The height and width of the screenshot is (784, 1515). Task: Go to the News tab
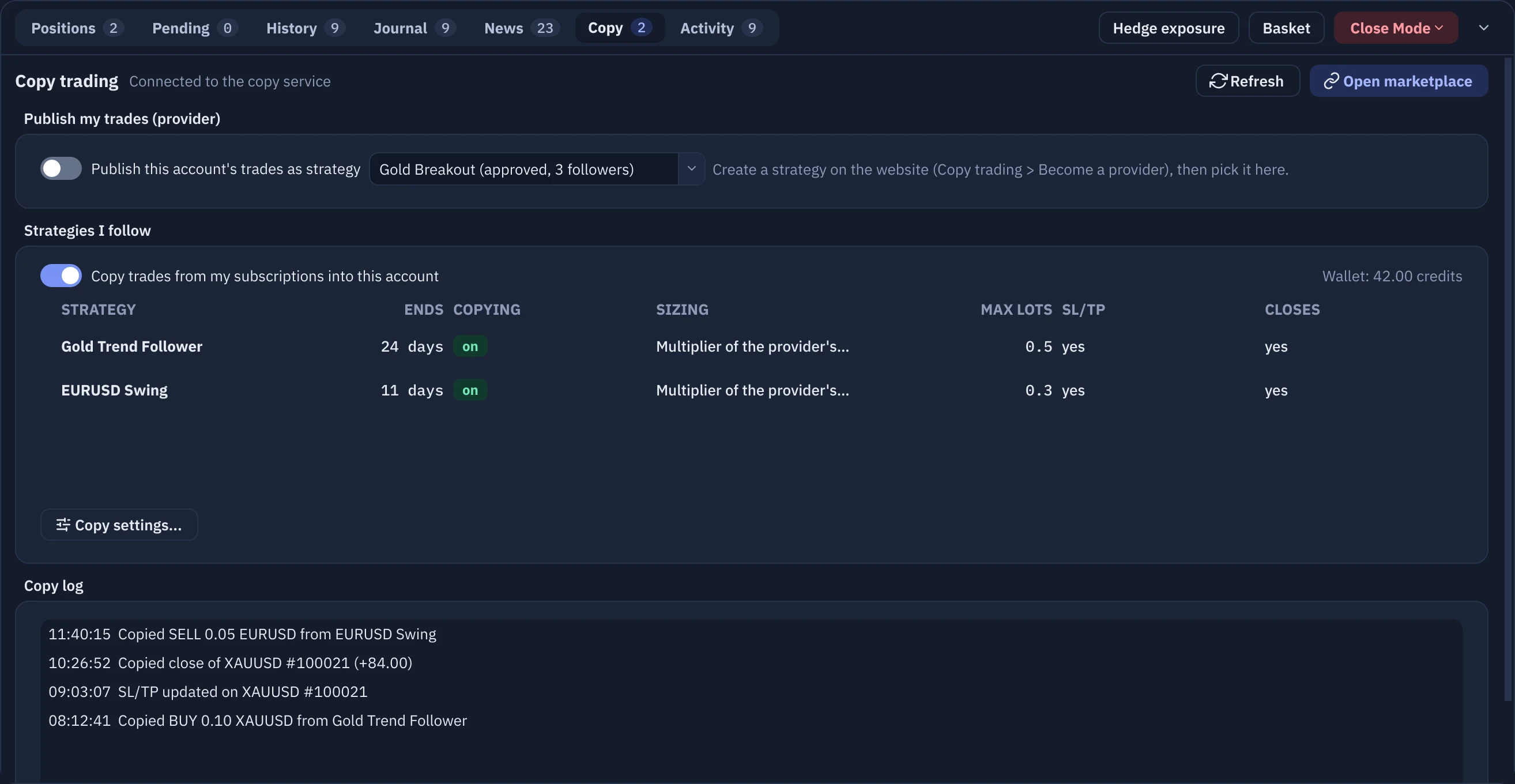(522, 28)
